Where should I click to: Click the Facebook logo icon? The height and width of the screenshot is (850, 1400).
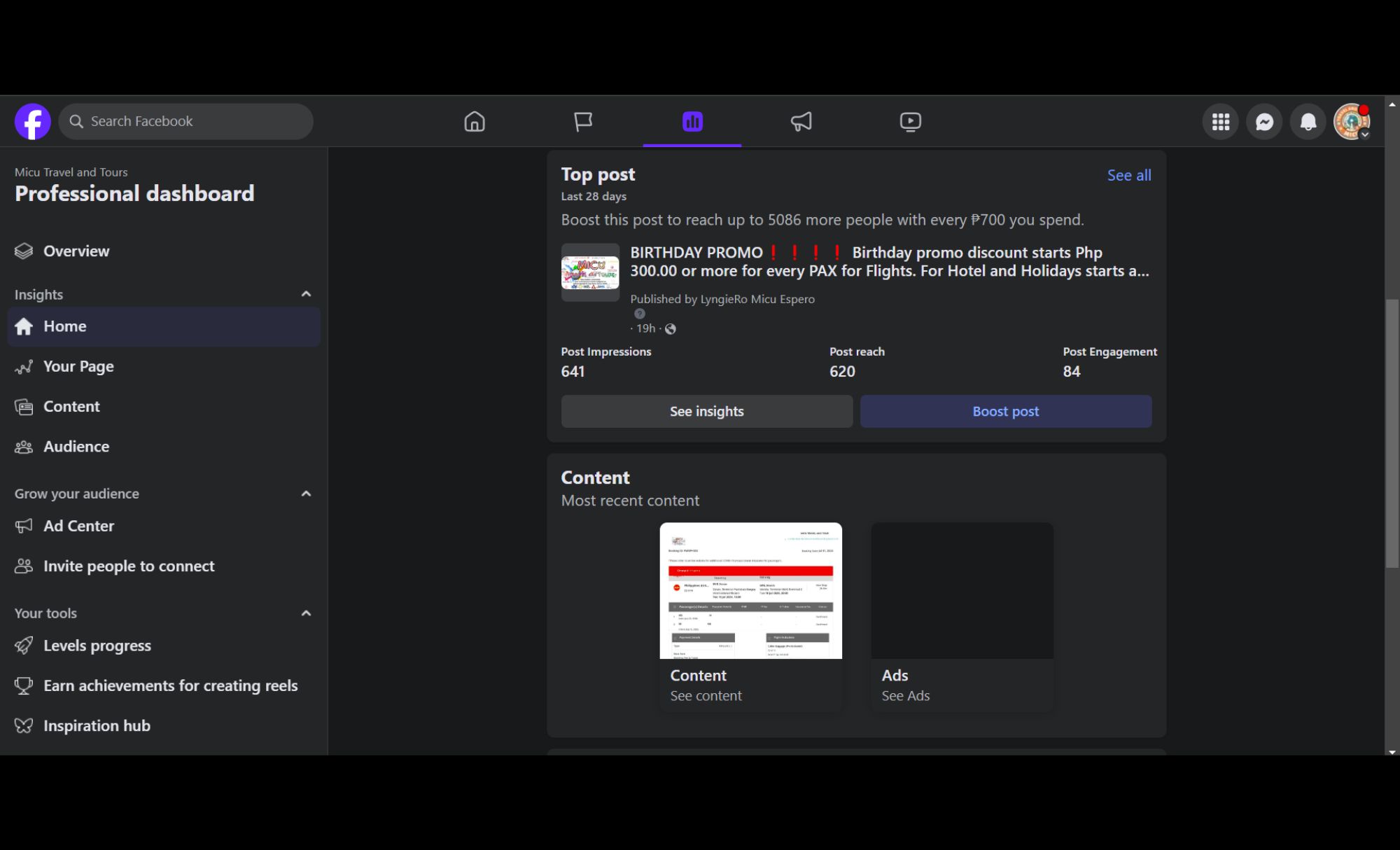click(33, 122)
